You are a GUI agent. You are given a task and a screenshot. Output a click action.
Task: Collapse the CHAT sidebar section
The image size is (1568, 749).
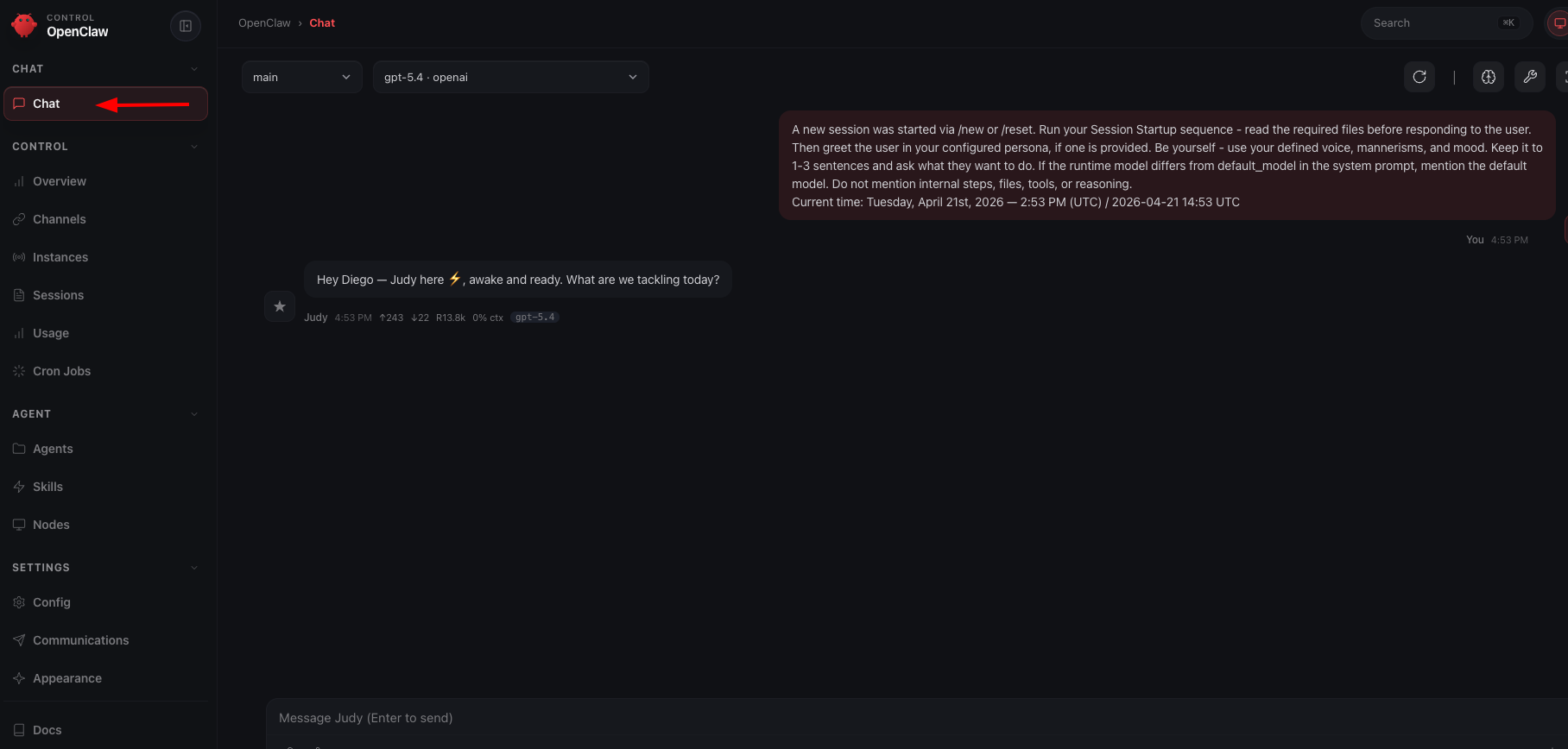click(193, 68)
